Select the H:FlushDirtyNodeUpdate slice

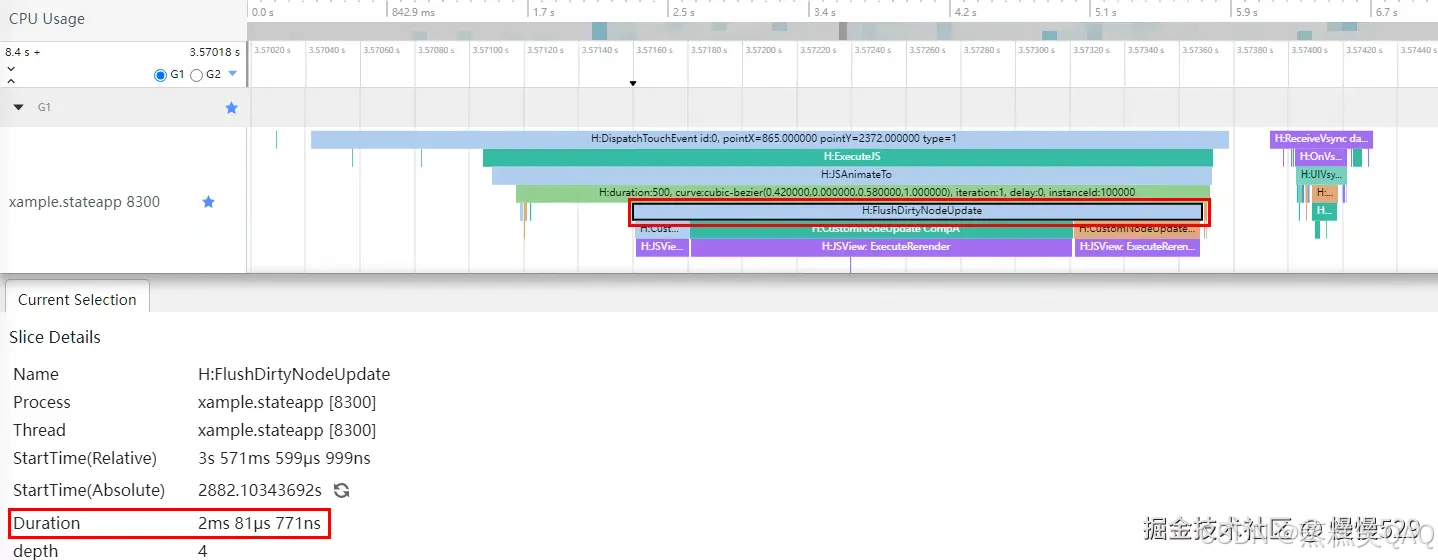[917, 211]
